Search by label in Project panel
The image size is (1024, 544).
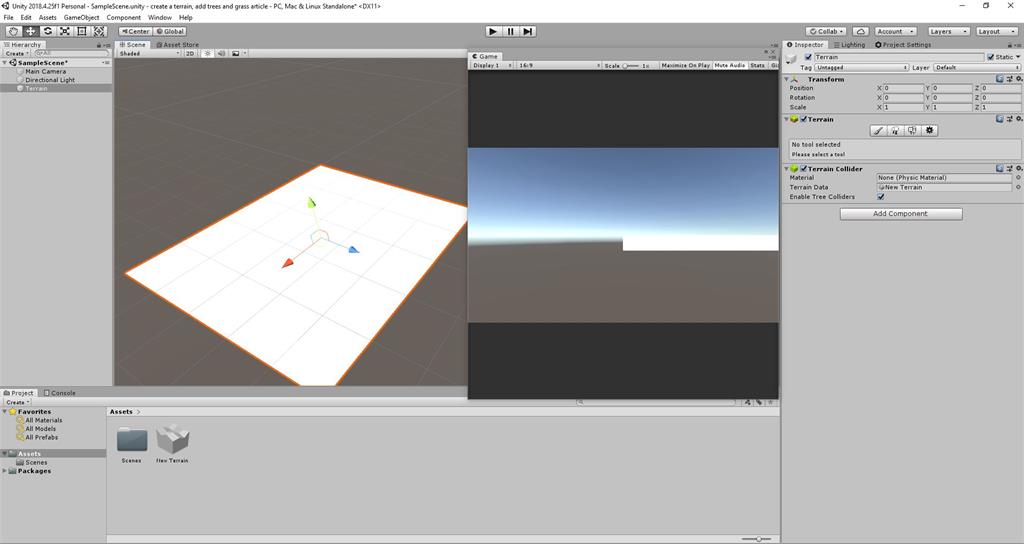point(759,402)
